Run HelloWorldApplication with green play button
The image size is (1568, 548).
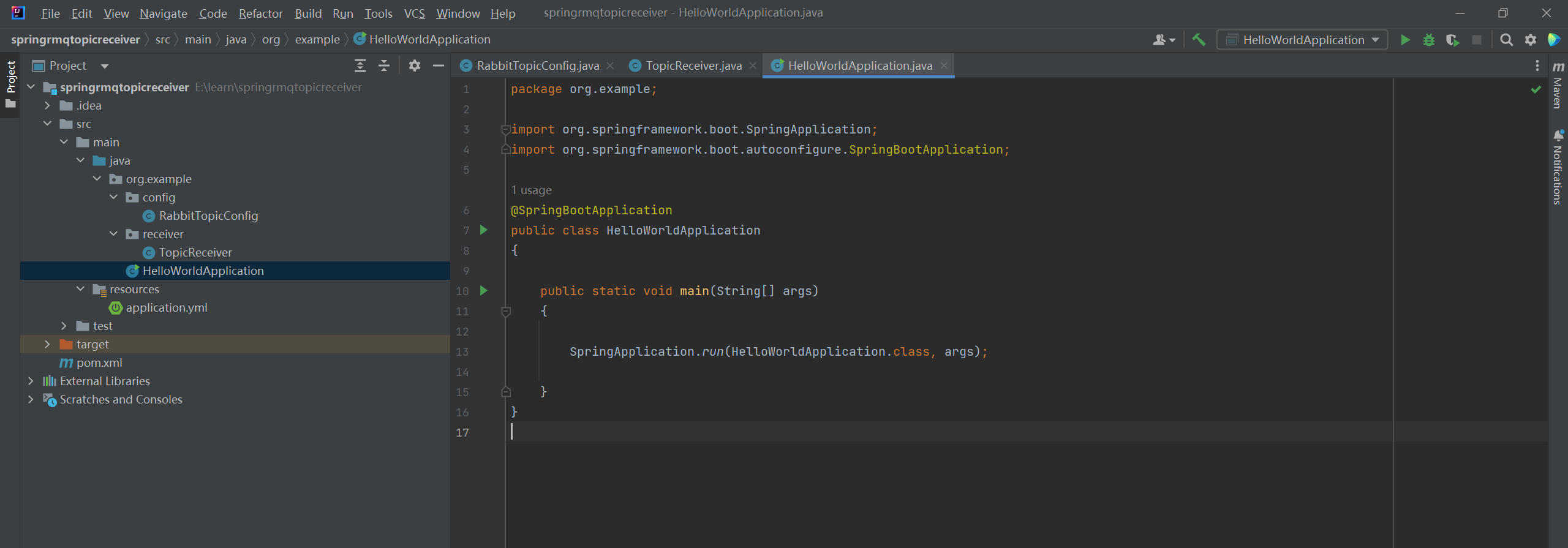point(1405,40)
